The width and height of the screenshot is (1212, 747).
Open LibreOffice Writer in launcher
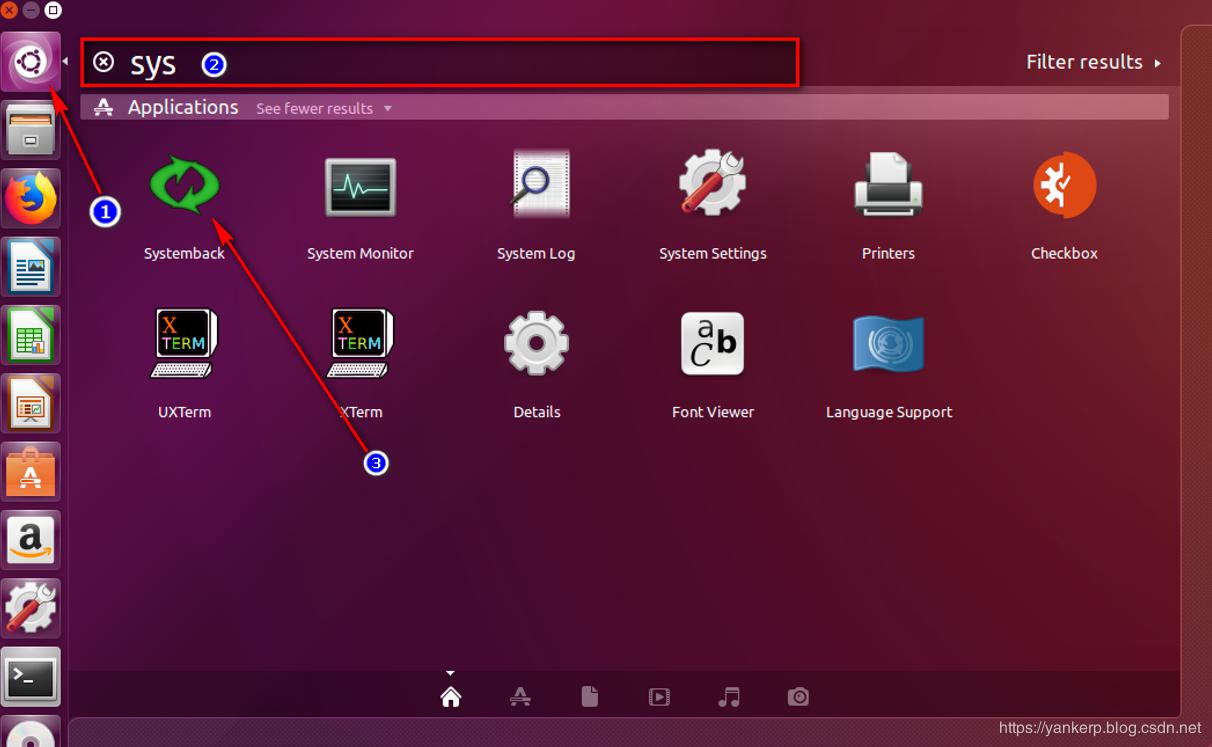(31, 266)
